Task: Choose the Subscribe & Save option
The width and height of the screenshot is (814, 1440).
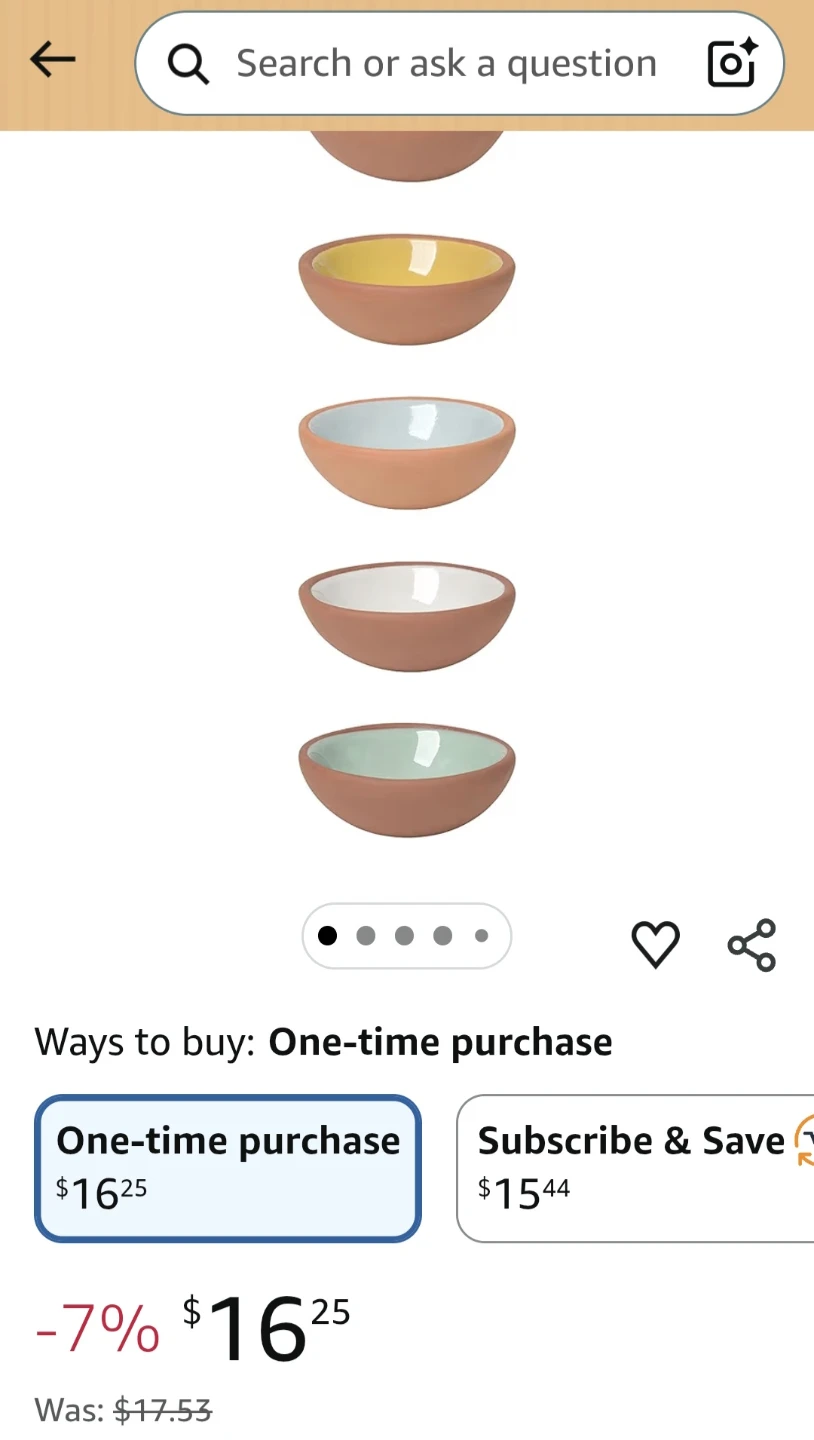Action: tap(635, 1168)
